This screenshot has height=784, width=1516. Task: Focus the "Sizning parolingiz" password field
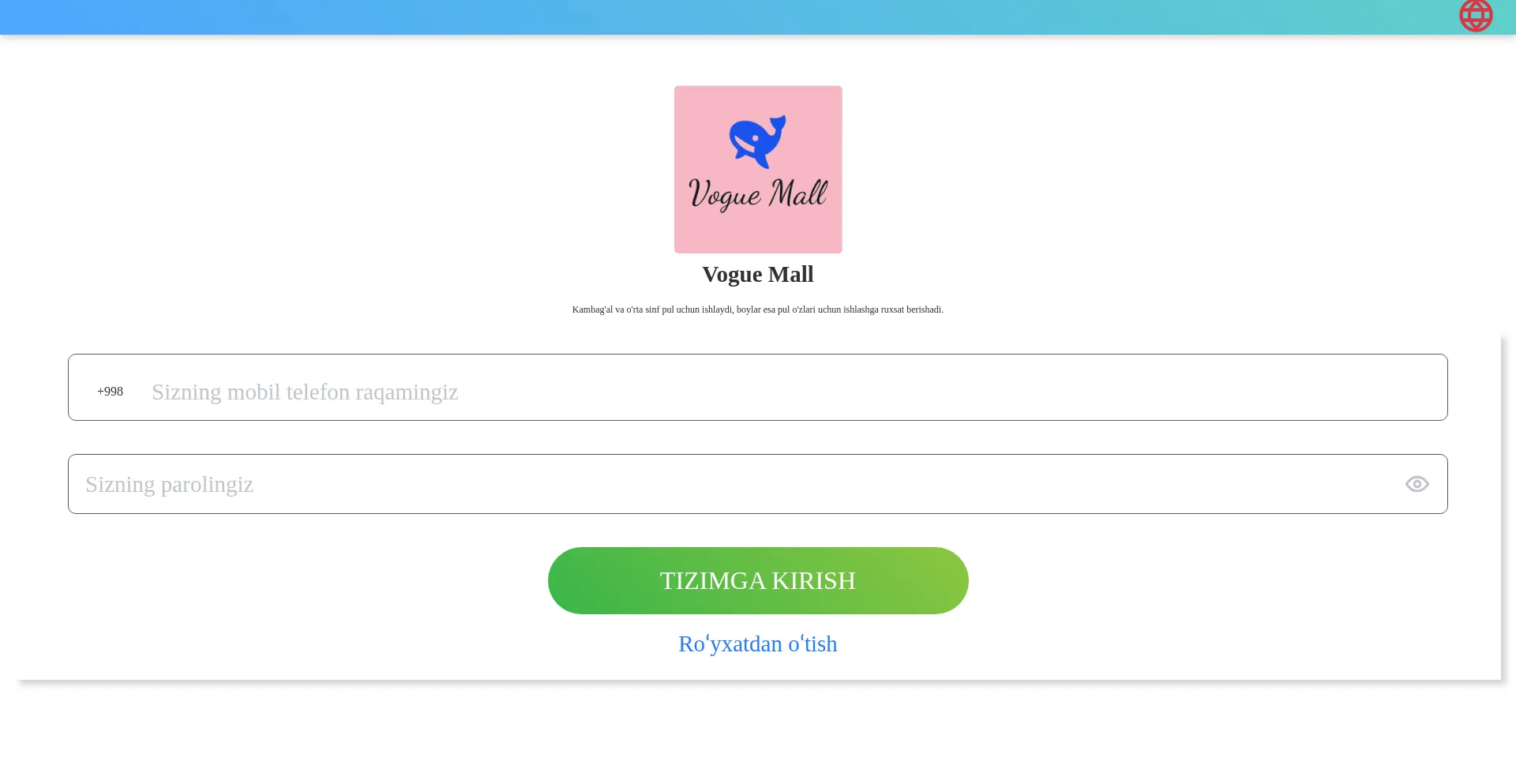pos(758,484)
